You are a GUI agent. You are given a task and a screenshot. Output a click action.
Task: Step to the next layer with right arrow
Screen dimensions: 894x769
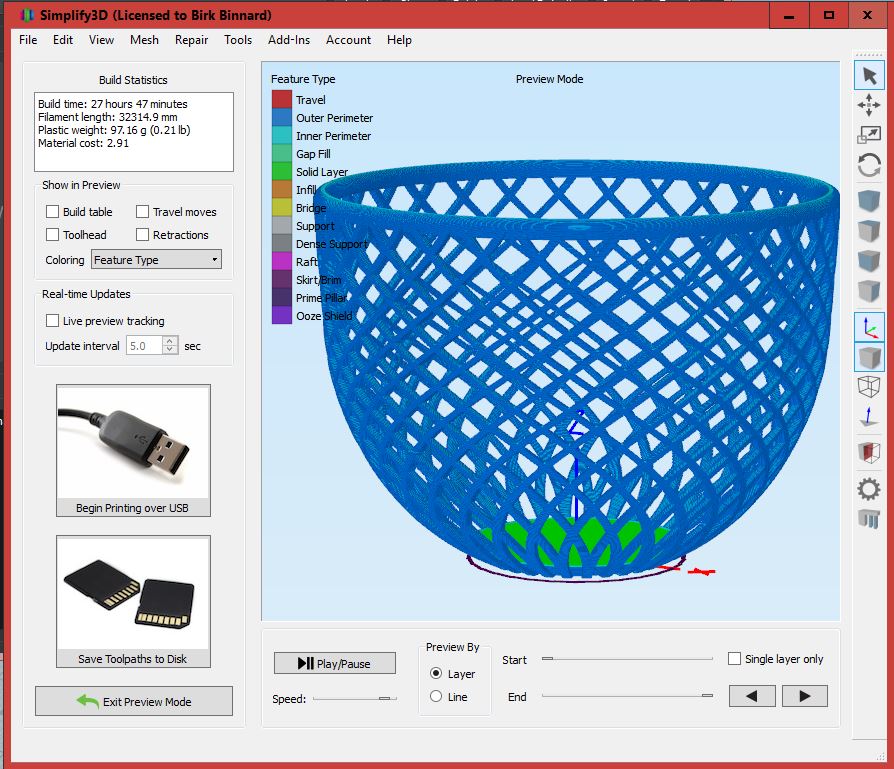click(804, 696)
